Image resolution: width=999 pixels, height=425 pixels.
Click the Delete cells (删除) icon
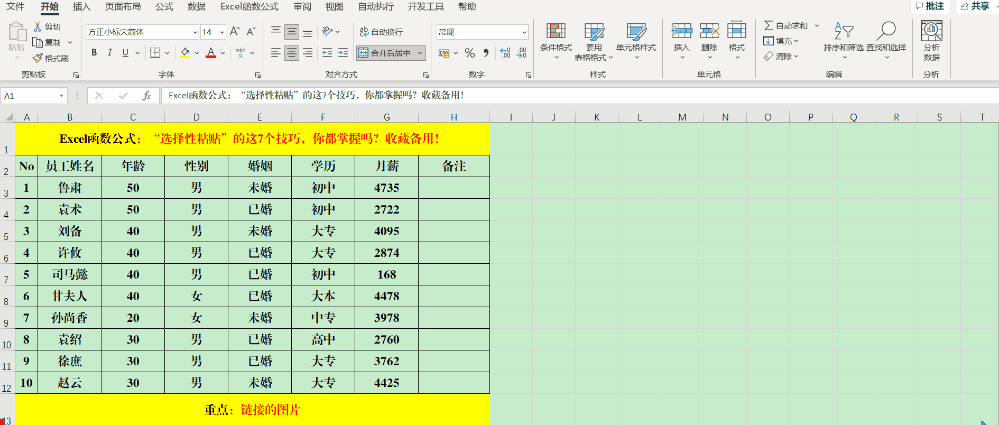click(x=709, y=31)
